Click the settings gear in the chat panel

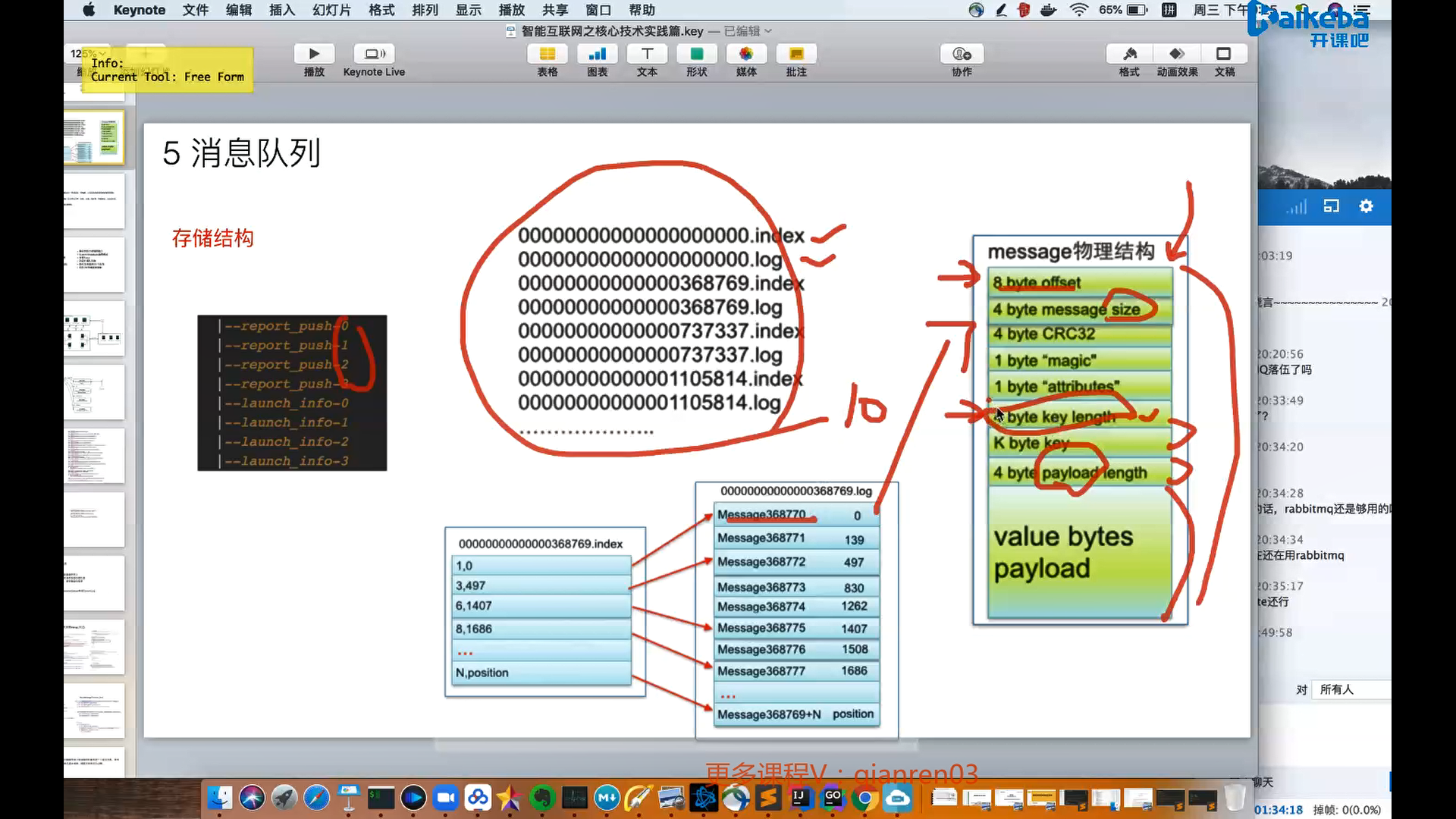pyautogui.click(x=1366, y=206)
